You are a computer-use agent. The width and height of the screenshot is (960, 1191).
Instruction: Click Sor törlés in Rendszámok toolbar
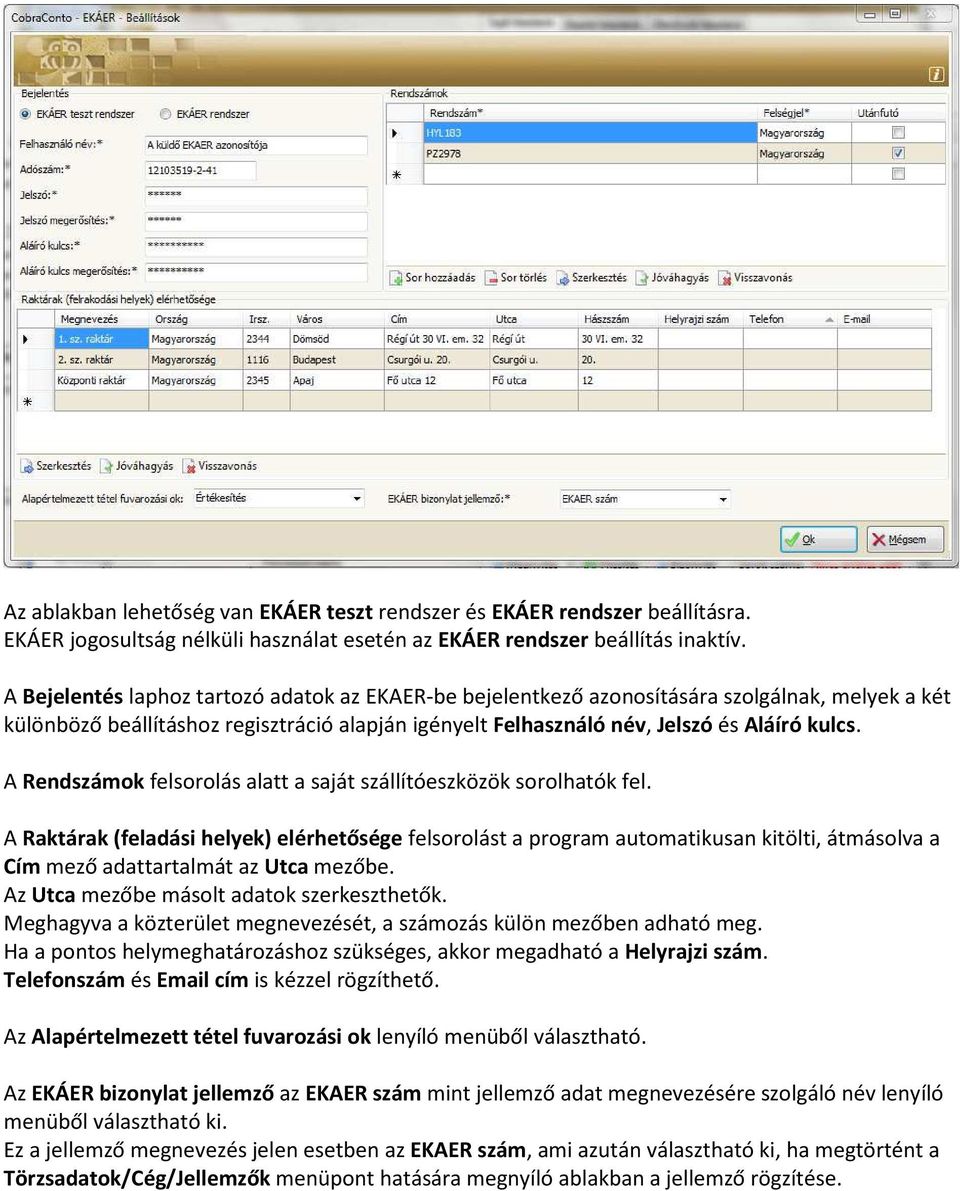tap(516, 278)
